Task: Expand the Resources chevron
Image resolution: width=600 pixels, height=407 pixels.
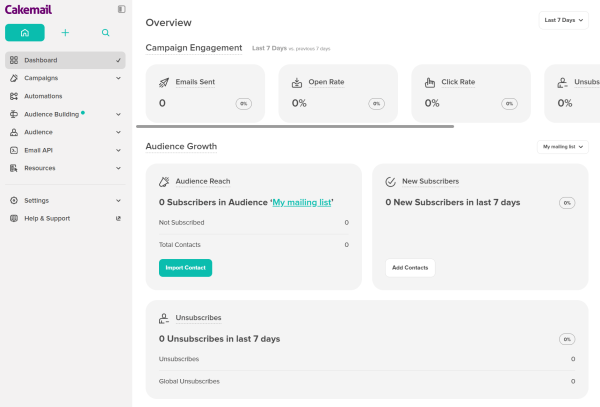Action: point(118,168)
